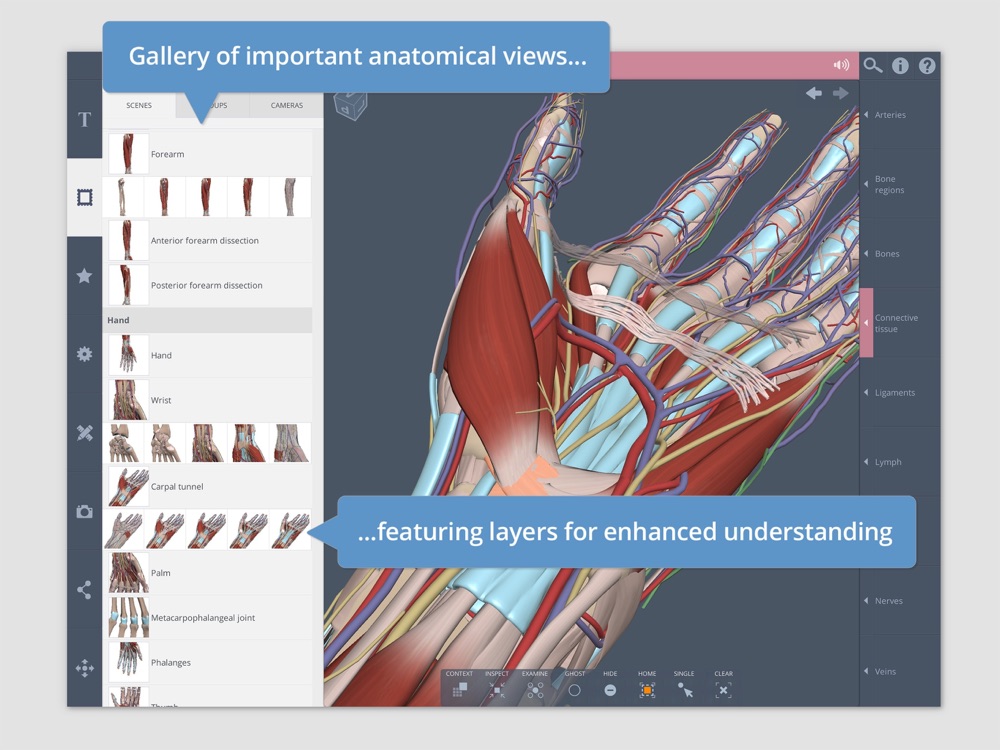
Task: Open favorites star in the sidebar
Action: 84,276
